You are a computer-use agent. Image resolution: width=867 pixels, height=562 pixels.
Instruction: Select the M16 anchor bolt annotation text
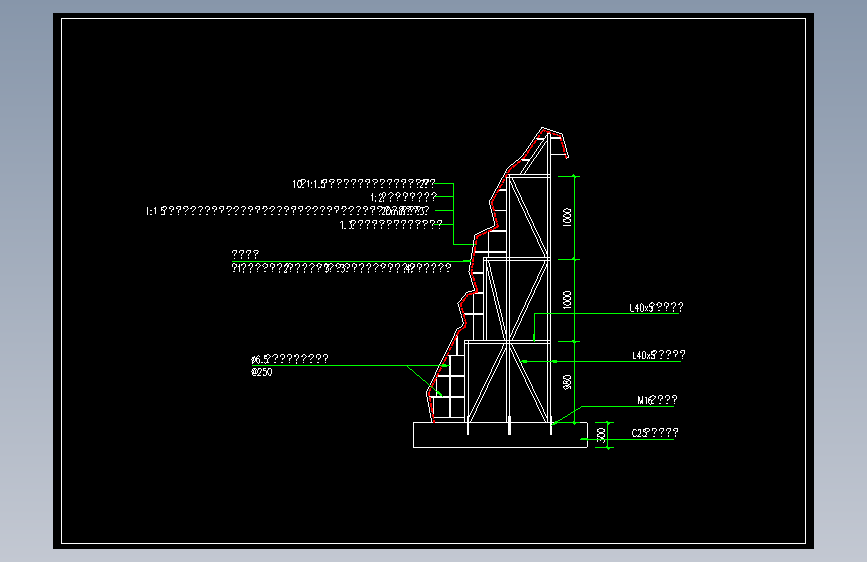coord(657,400)
